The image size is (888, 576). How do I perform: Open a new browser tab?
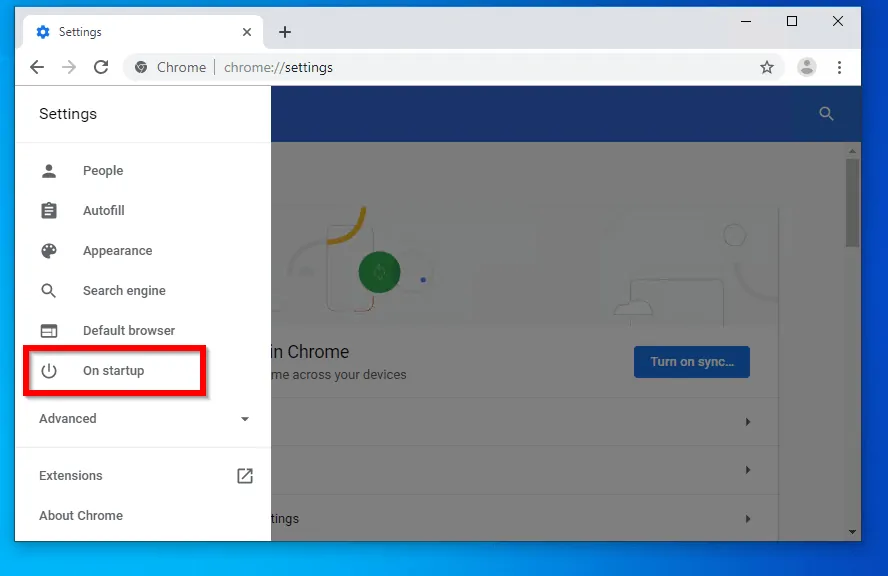coord(285,31)
